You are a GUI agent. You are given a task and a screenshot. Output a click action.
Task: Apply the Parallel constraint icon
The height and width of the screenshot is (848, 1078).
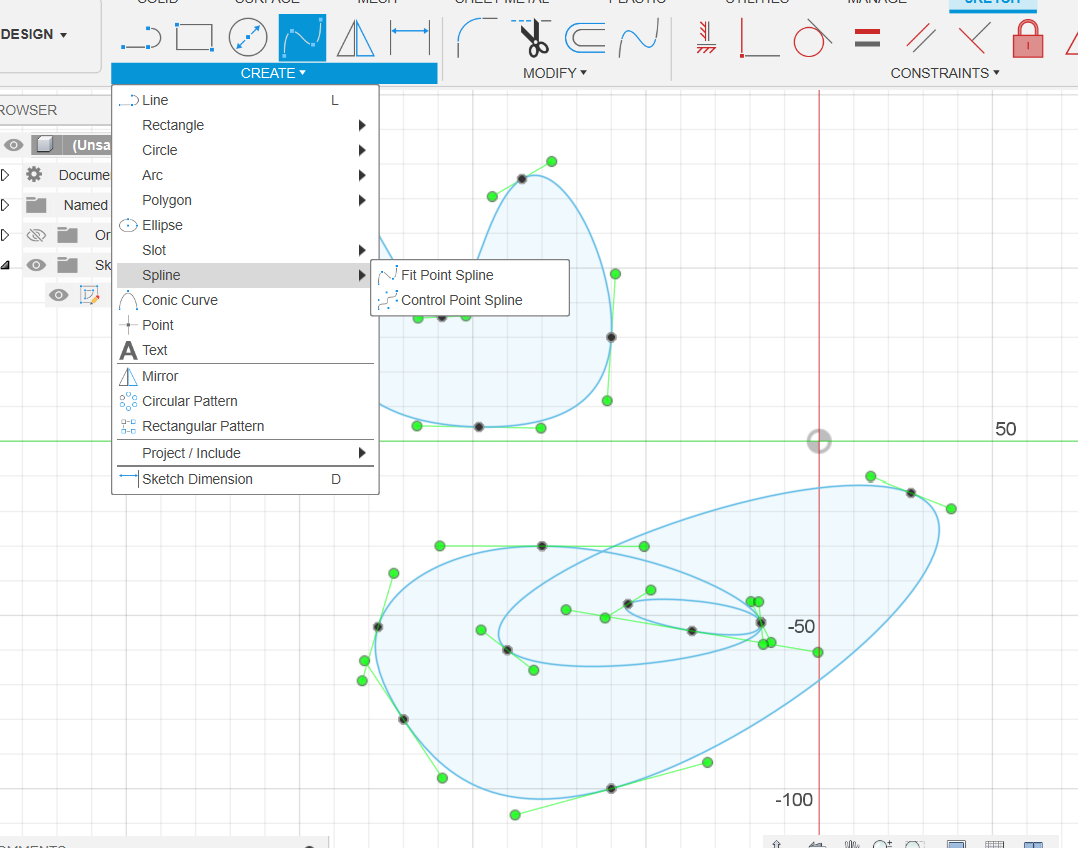[921, 38]
